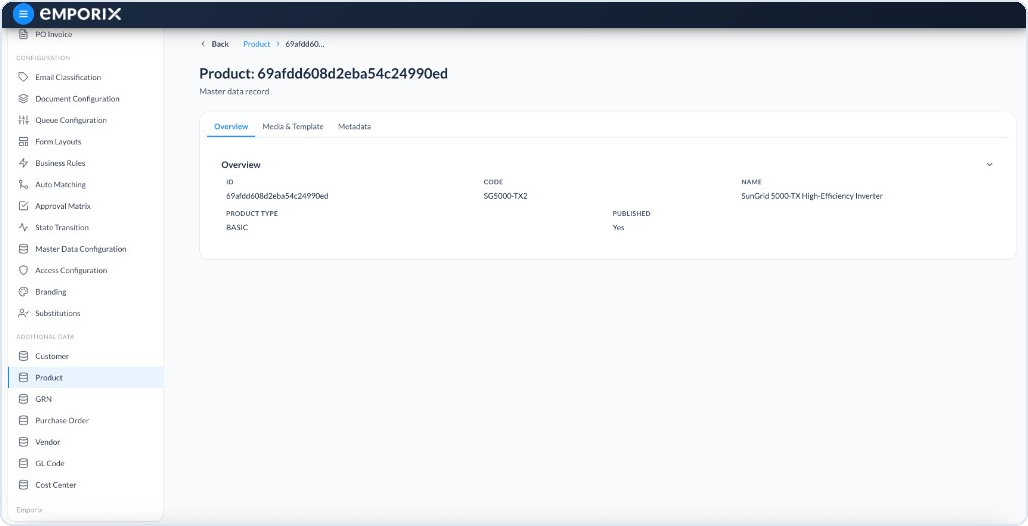Click the Emporix footer label

(x=30, y=510)
